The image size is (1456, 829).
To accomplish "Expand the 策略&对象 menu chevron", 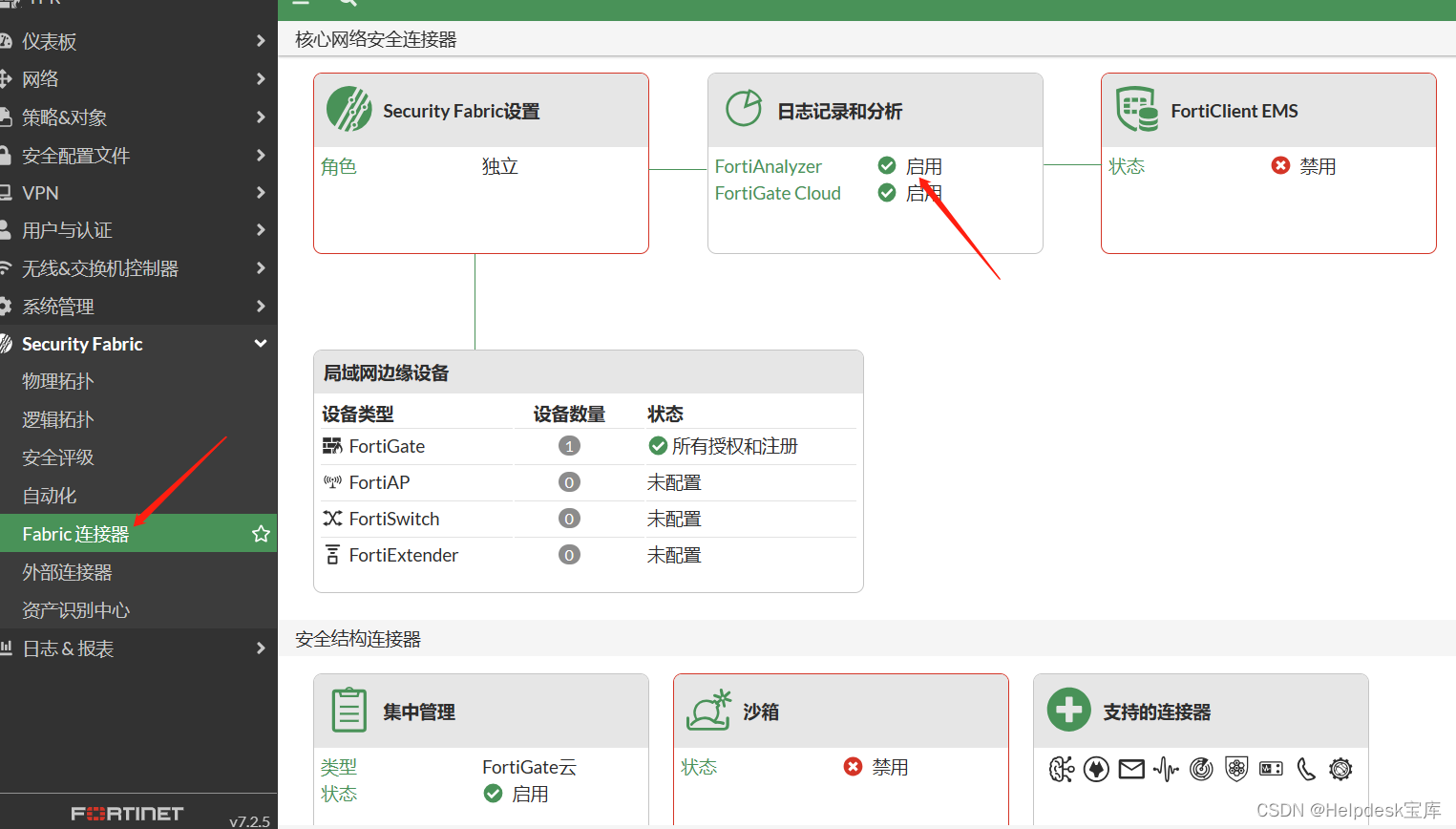I will click(x=261, y=117).
